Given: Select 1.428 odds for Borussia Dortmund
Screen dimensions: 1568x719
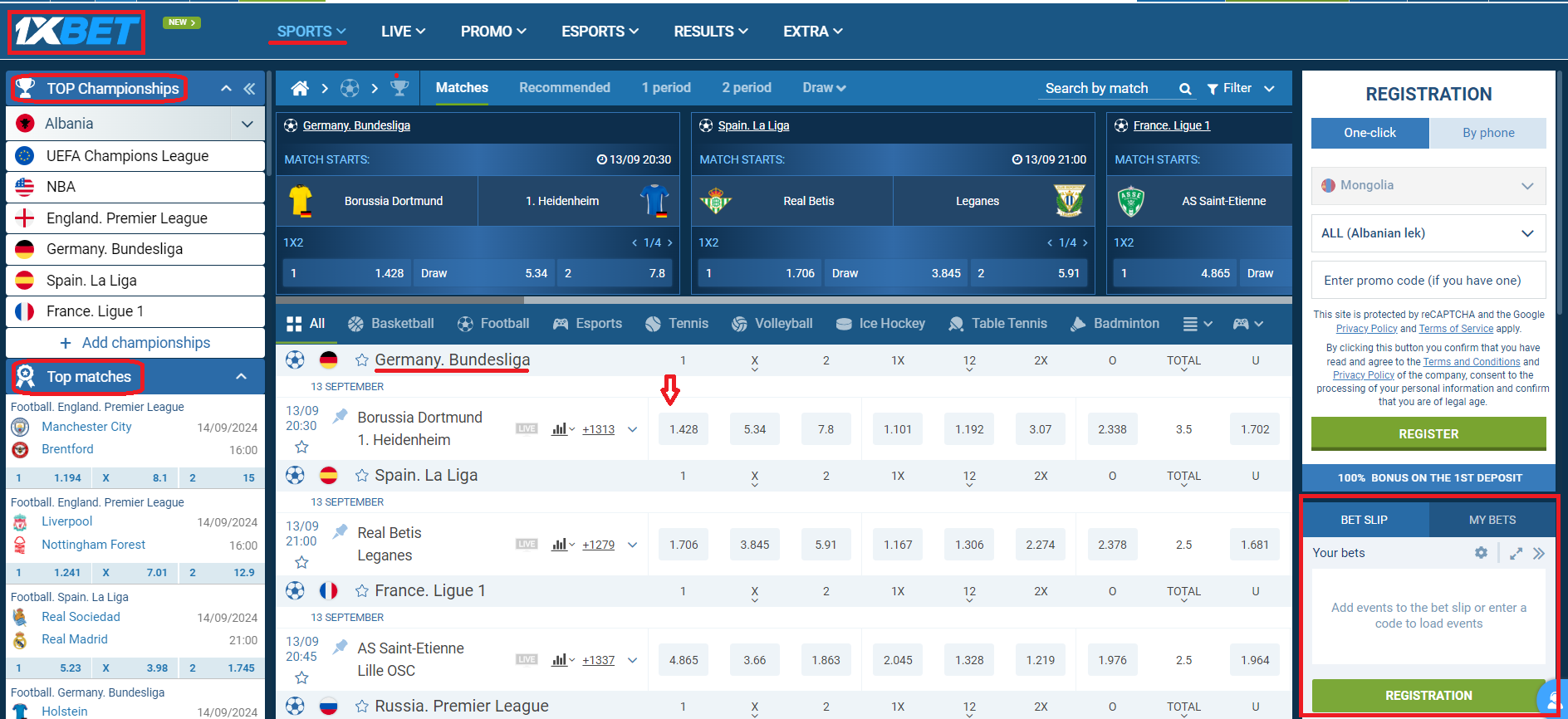Looking at the screenshot, I should tap(684, 429).
